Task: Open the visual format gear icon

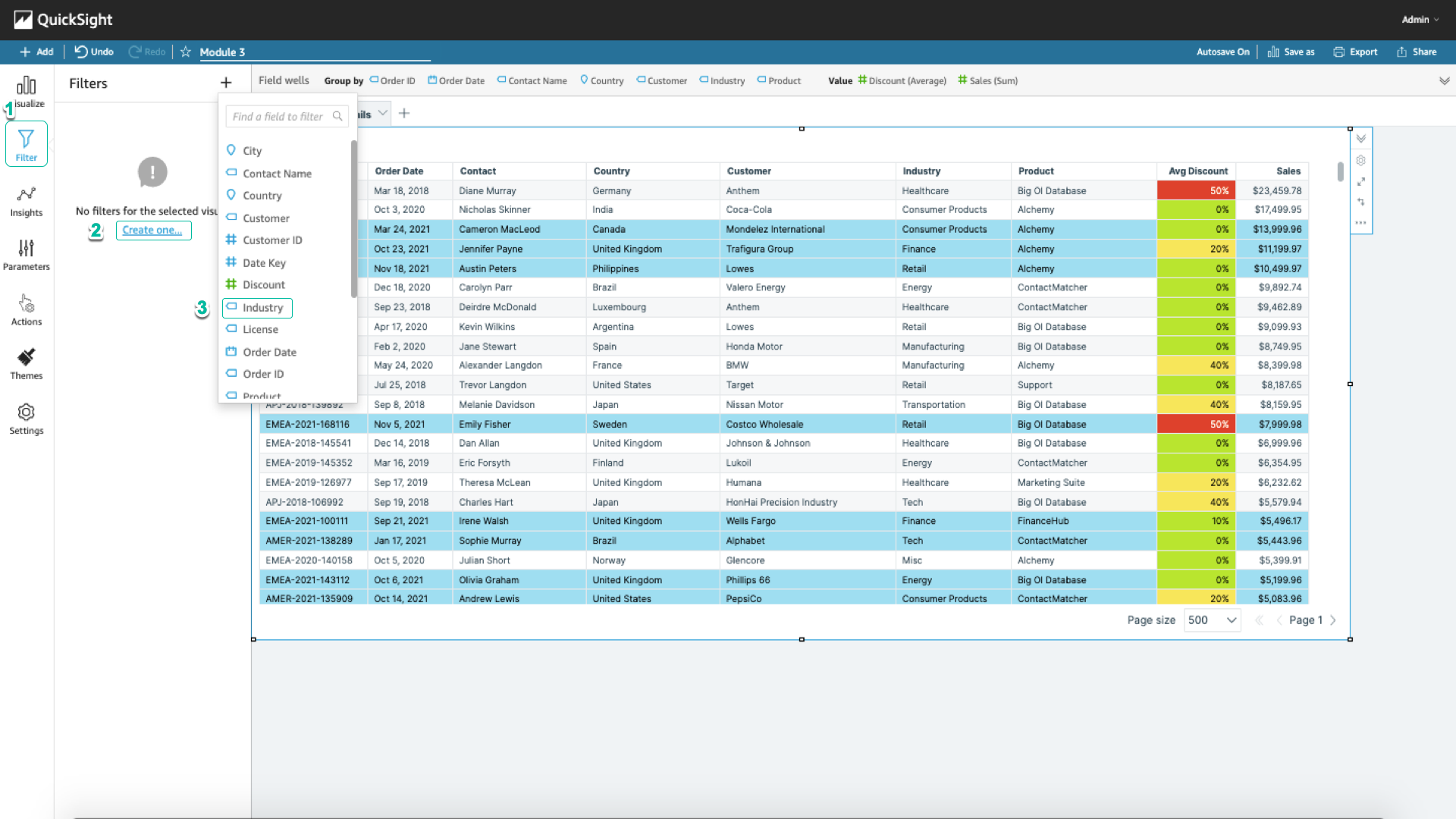Action: point(1361,161)
